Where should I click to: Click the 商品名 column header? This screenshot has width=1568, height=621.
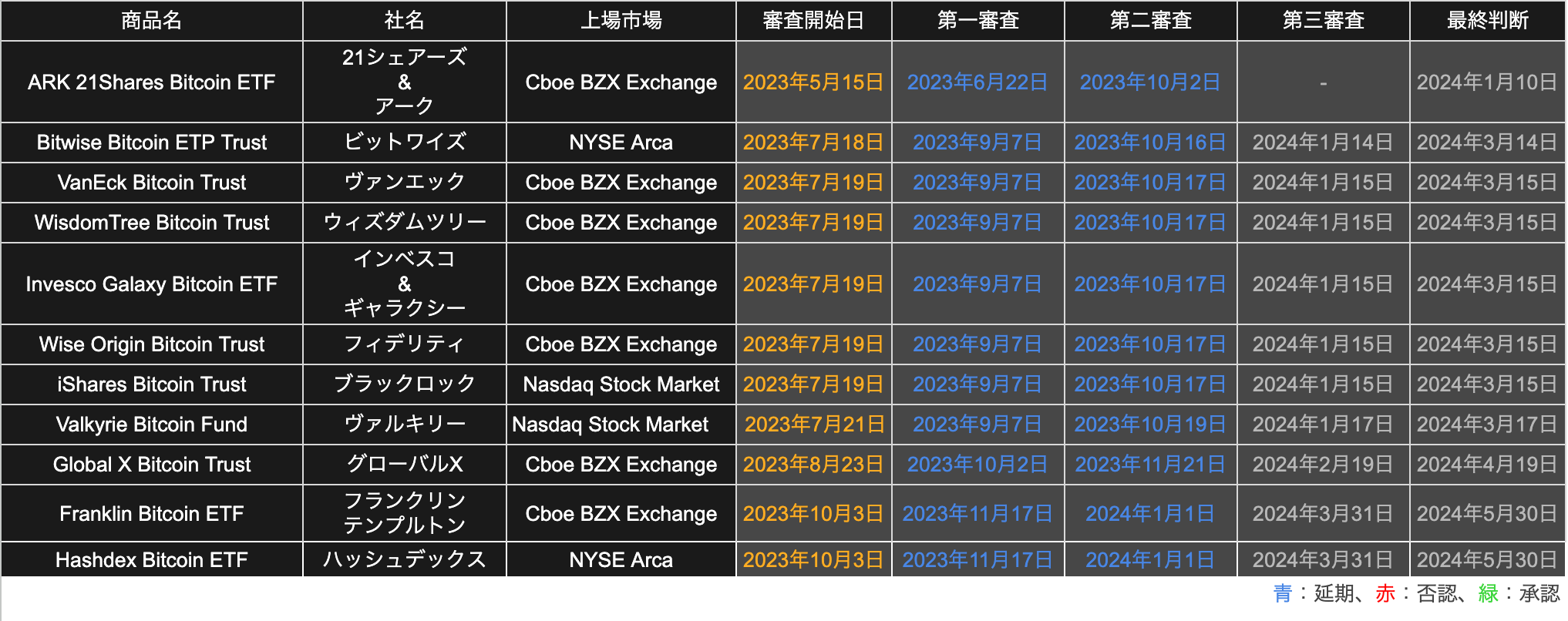click(x=152, y=21)
